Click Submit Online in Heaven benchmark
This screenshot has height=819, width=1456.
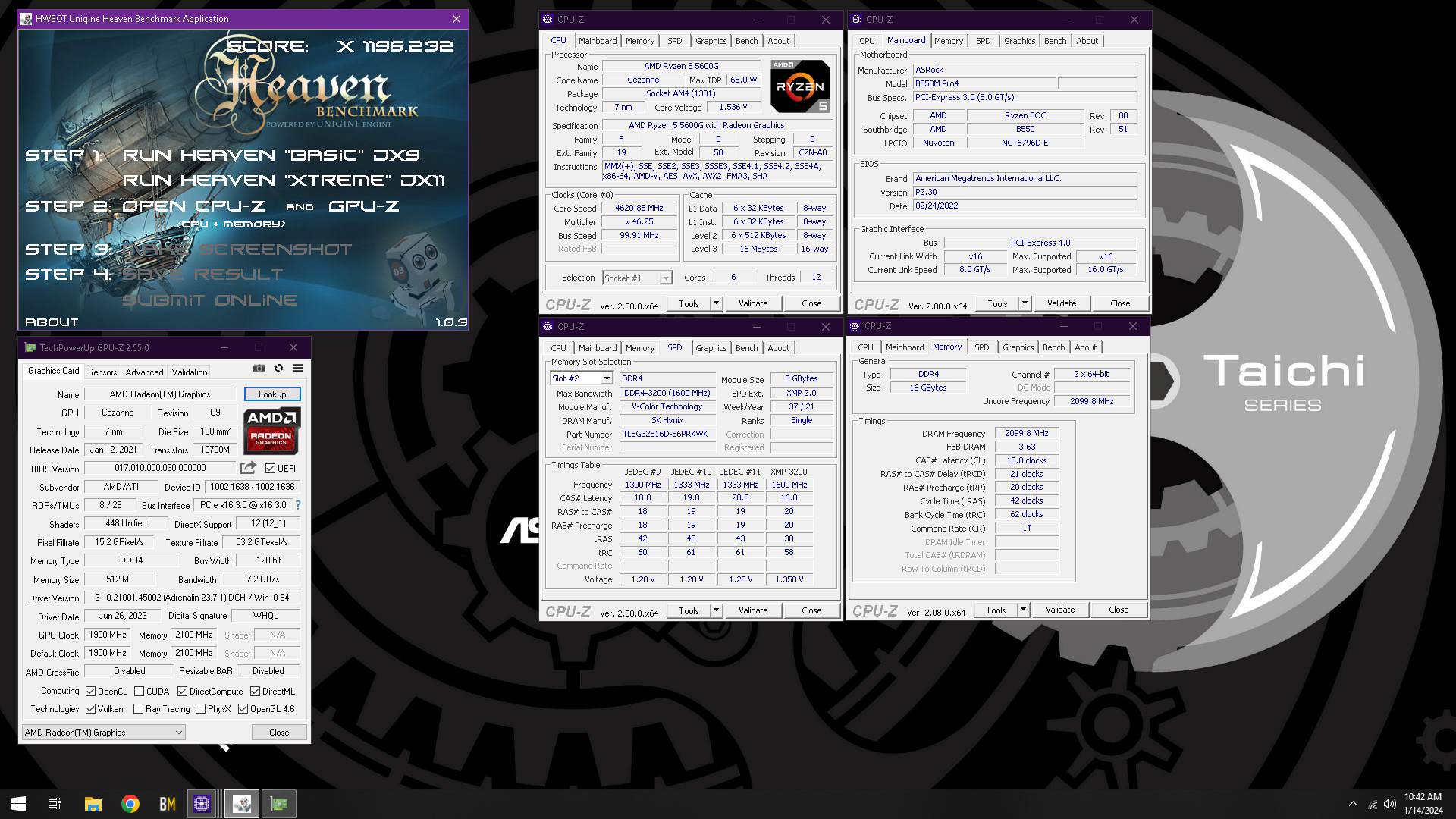click(x=210, y=300)
